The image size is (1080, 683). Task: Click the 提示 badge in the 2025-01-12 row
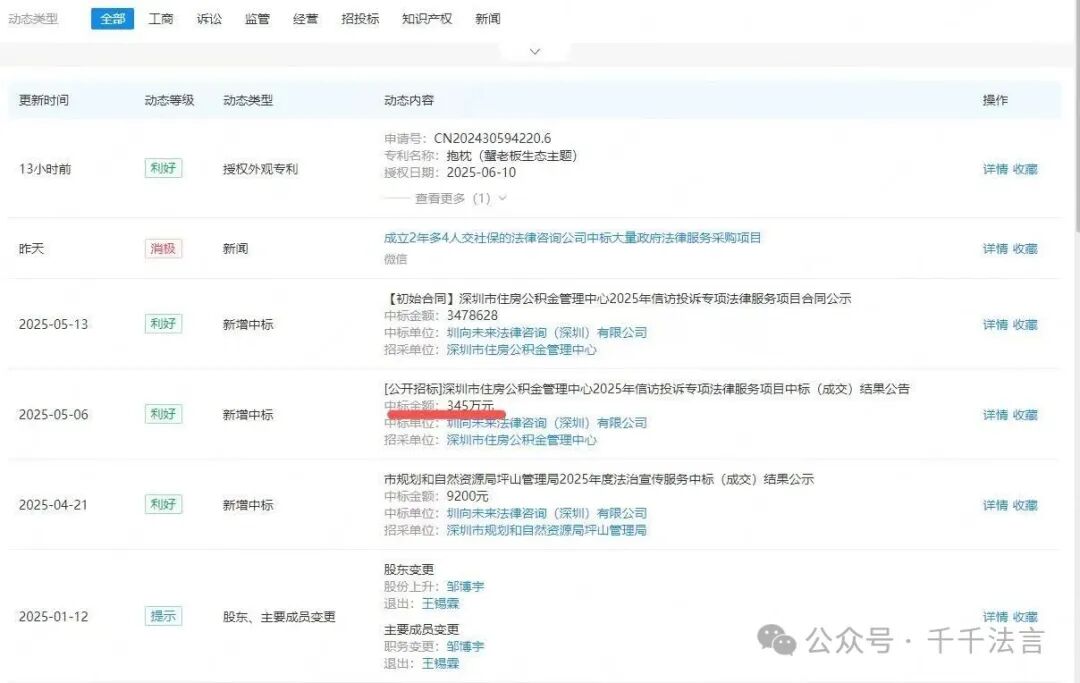pos(163,616)
